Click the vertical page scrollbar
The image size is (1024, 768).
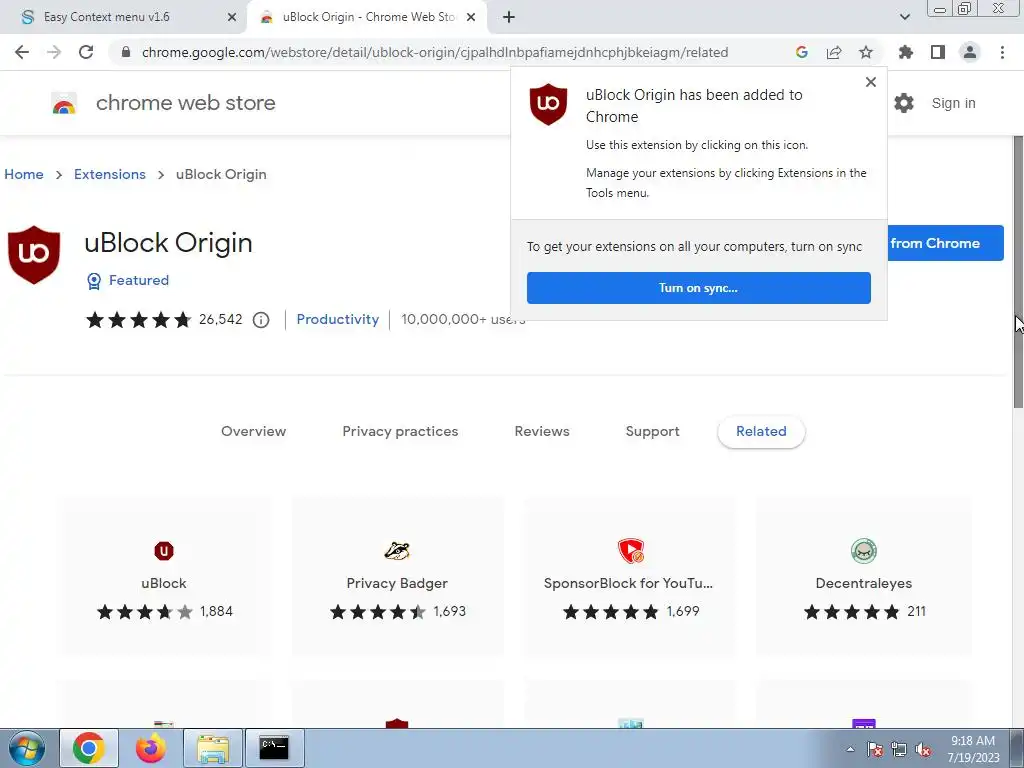(1018, 272)
